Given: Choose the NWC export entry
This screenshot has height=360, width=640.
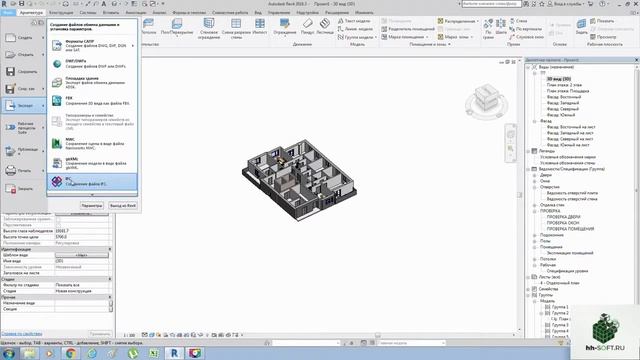Looking at the screenshot, I should (92, 143).
